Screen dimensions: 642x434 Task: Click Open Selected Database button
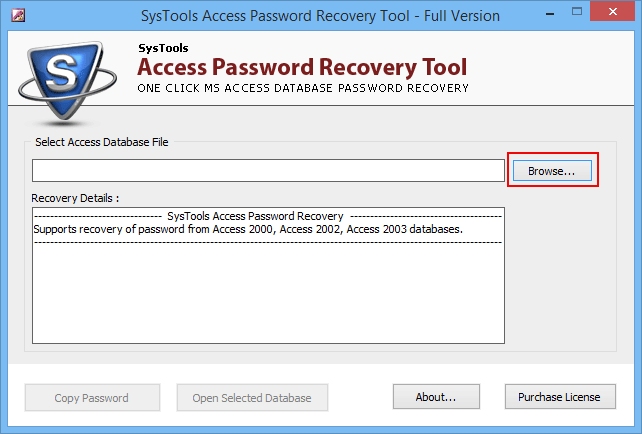252,398
